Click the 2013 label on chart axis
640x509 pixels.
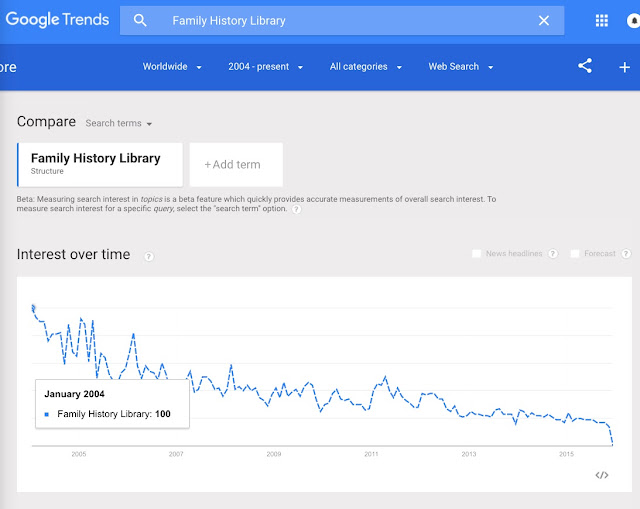469,454
